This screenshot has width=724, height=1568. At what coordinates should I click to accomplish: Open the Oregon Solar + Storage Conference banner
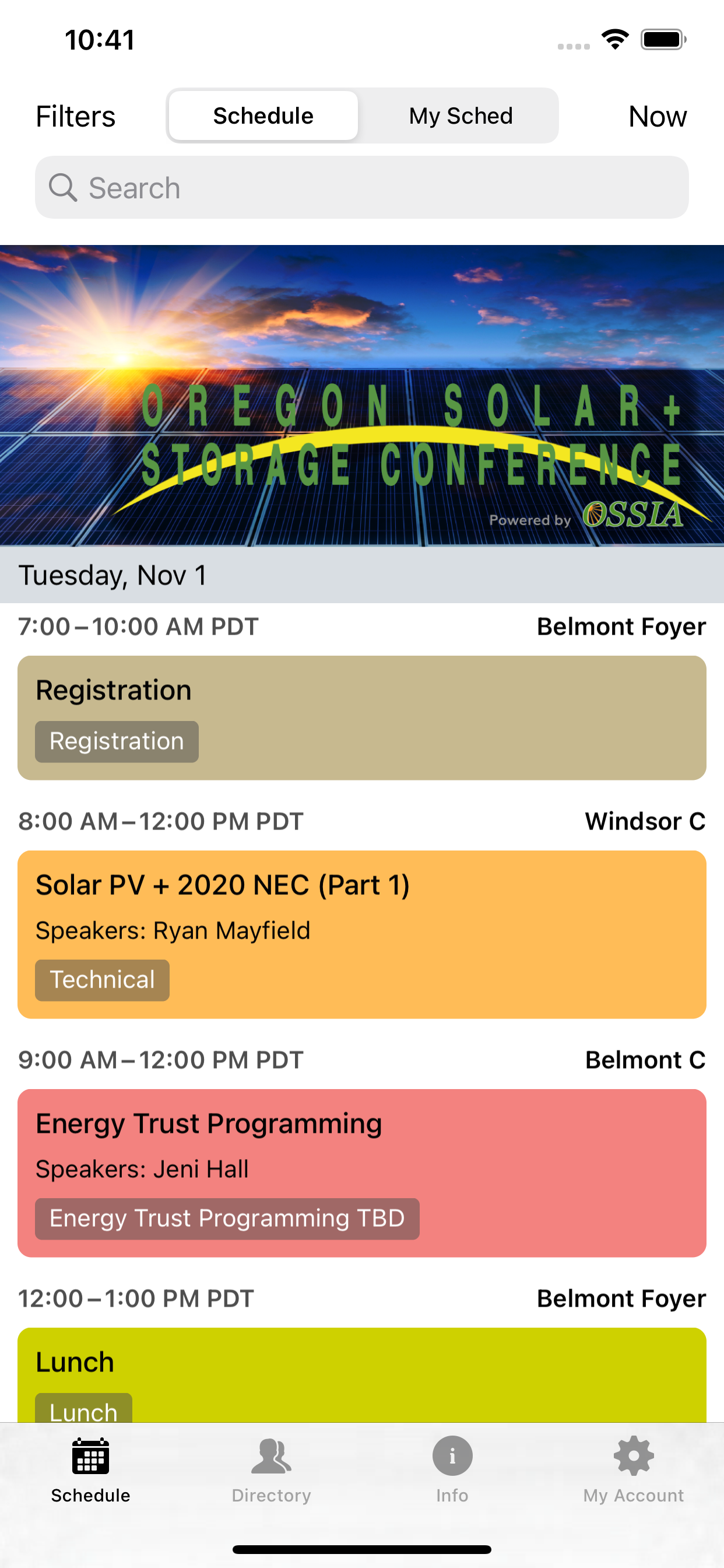362,395
